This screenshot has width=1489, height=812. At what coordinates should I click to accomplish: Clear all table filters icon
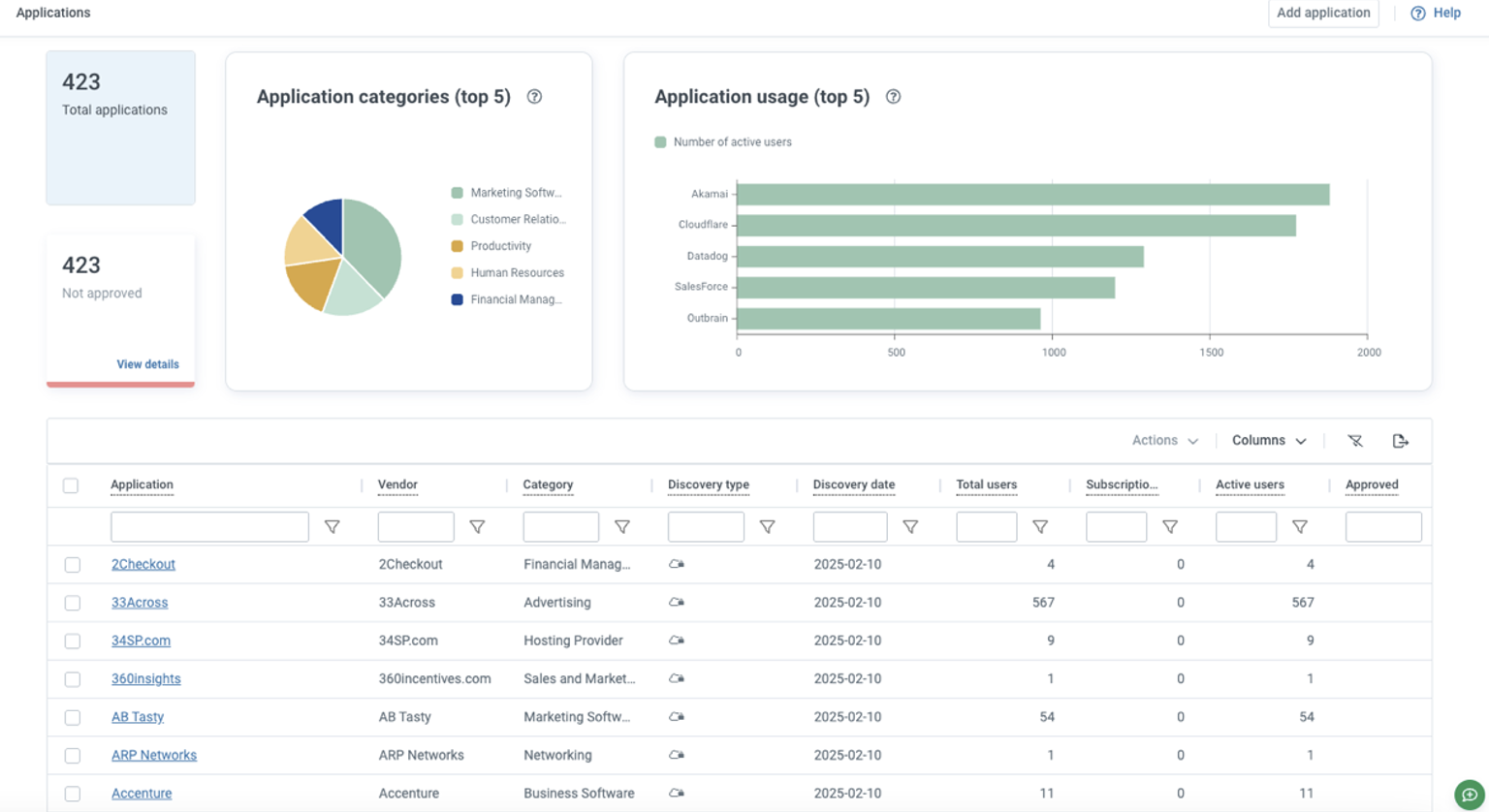click(x=1355, y=441)
